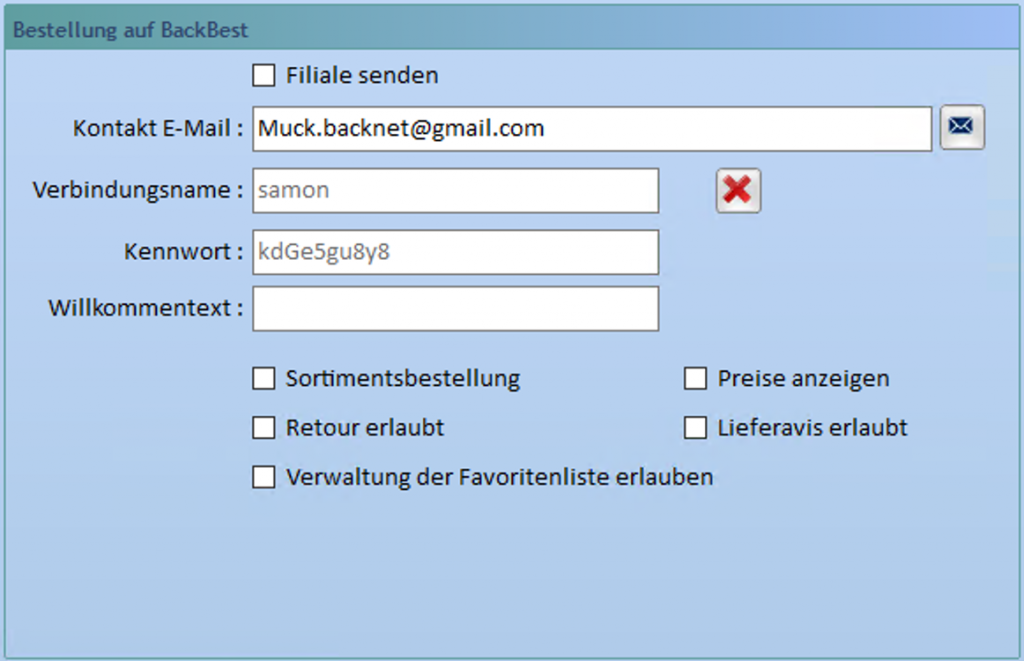Focus the Verbindungsname field containing samon

click(455, 190)
